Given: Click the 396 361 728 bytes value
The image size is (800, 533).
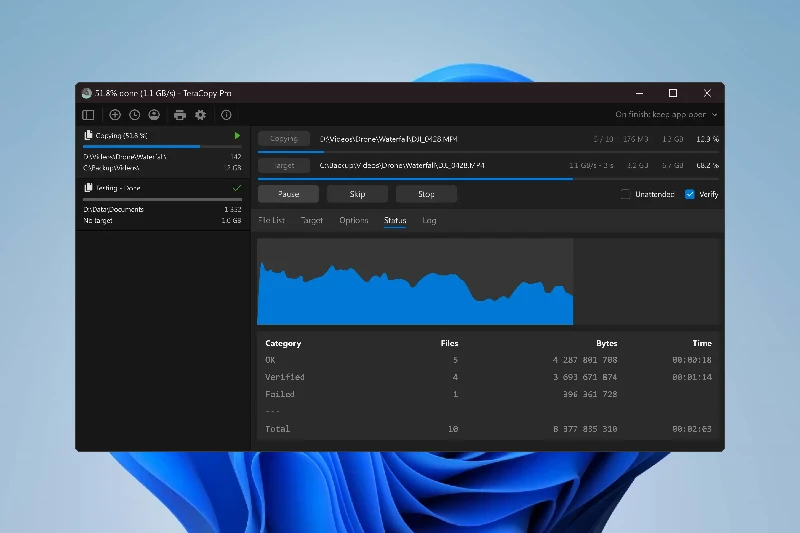Looking at the screenshot, I should click(590, 394).
